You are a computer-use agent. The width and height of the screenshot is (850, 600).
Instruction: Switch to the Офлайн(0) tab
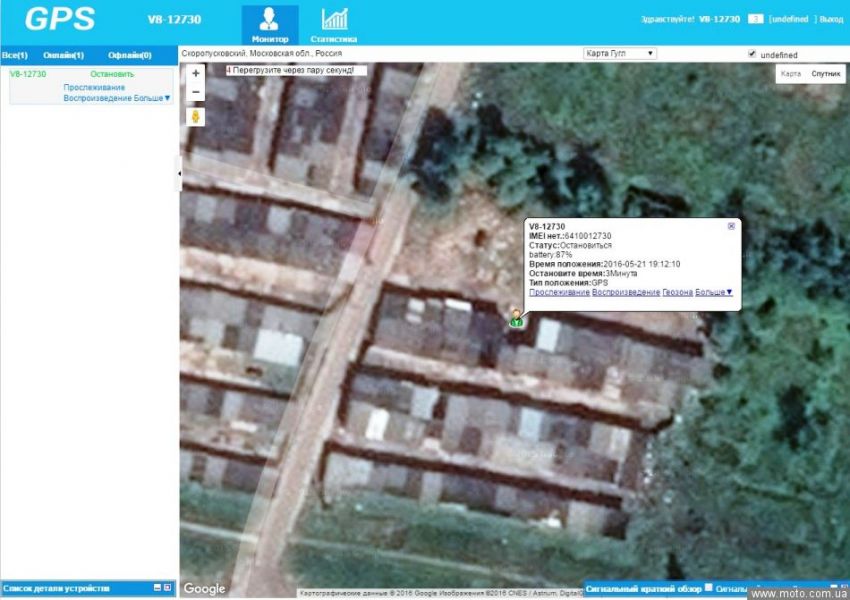pyautogui.click(x=129, y=55)
